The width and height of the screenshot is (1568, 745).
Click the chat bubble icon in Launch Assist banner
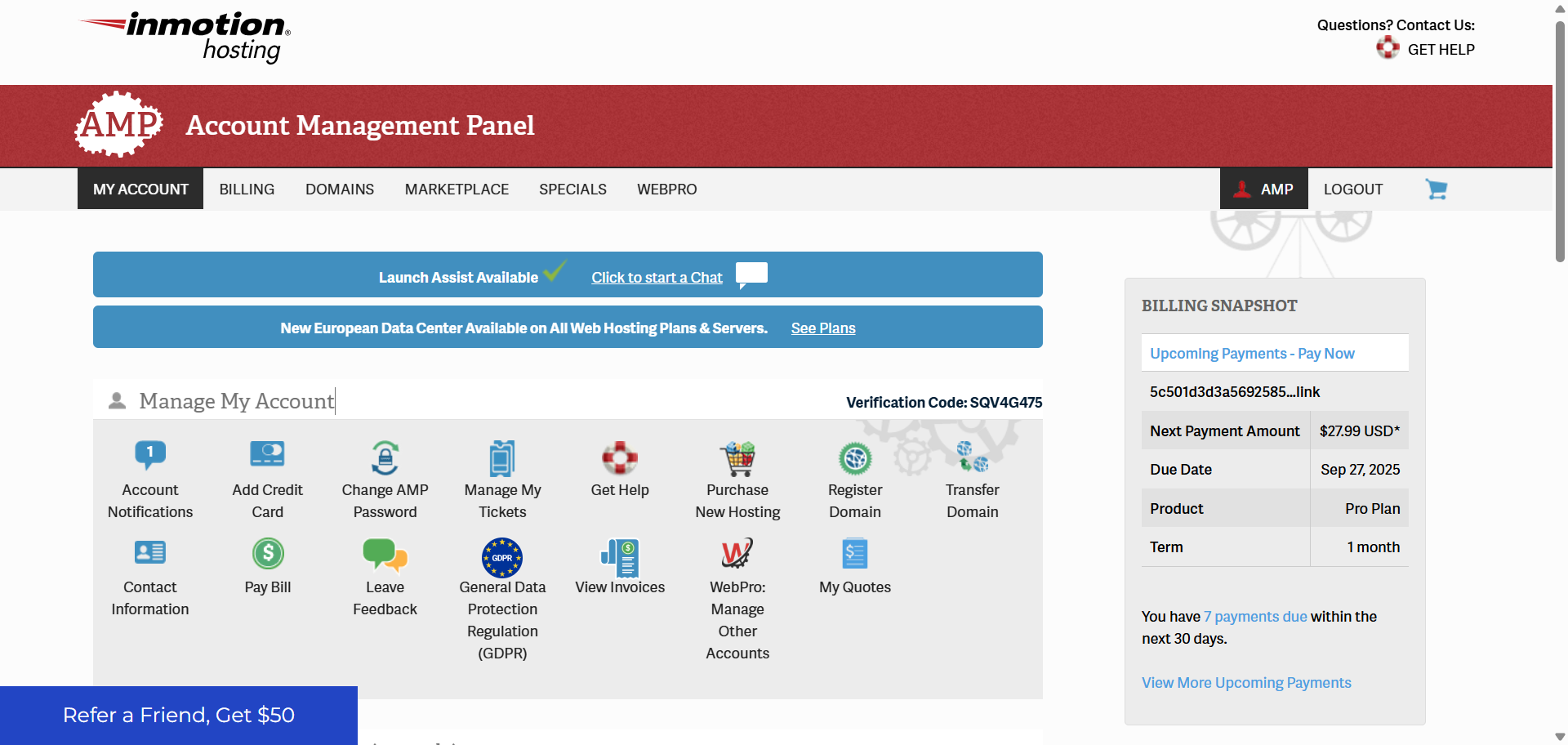coord(751,274)
